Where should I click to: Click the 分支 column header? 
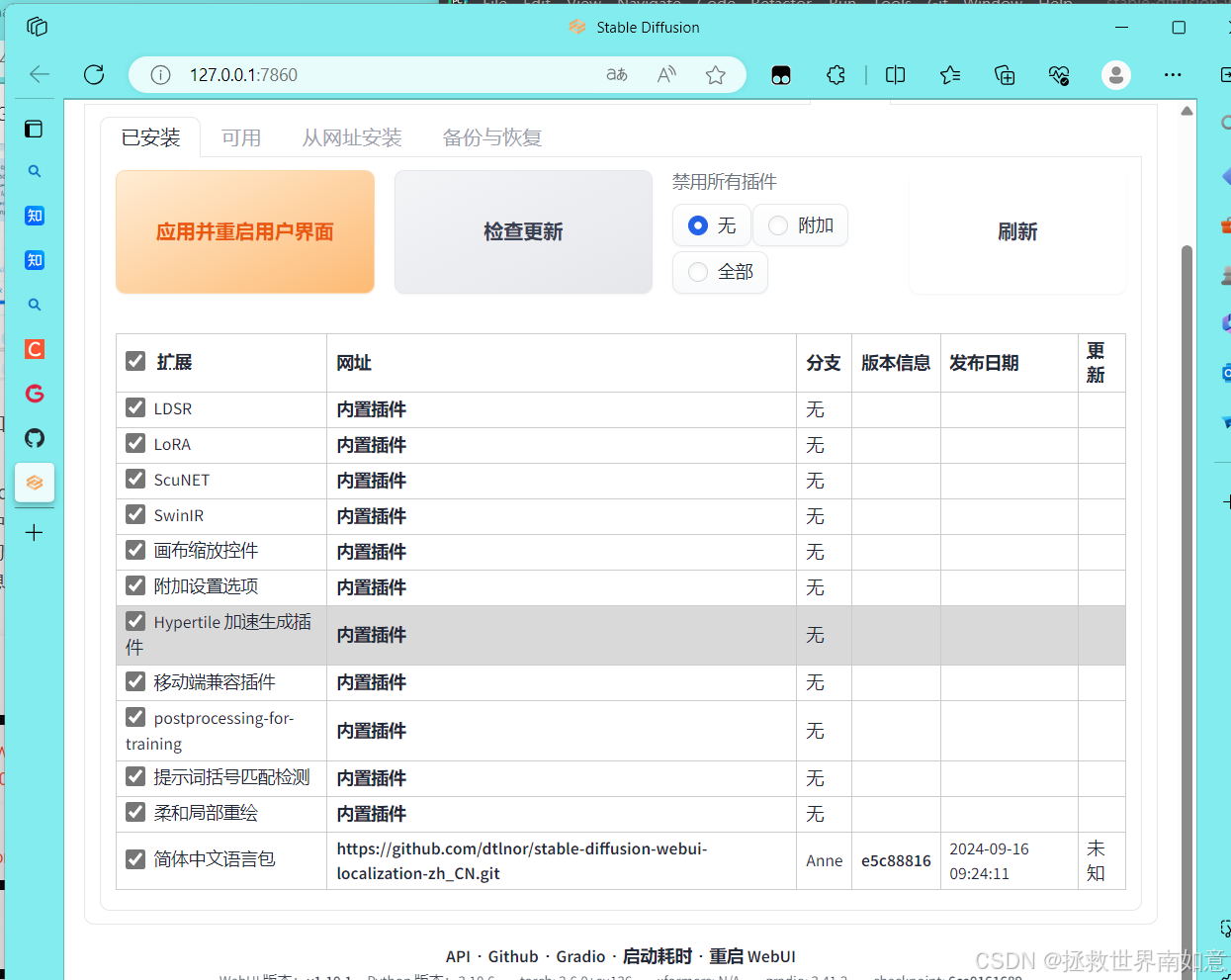pos(824,363)
